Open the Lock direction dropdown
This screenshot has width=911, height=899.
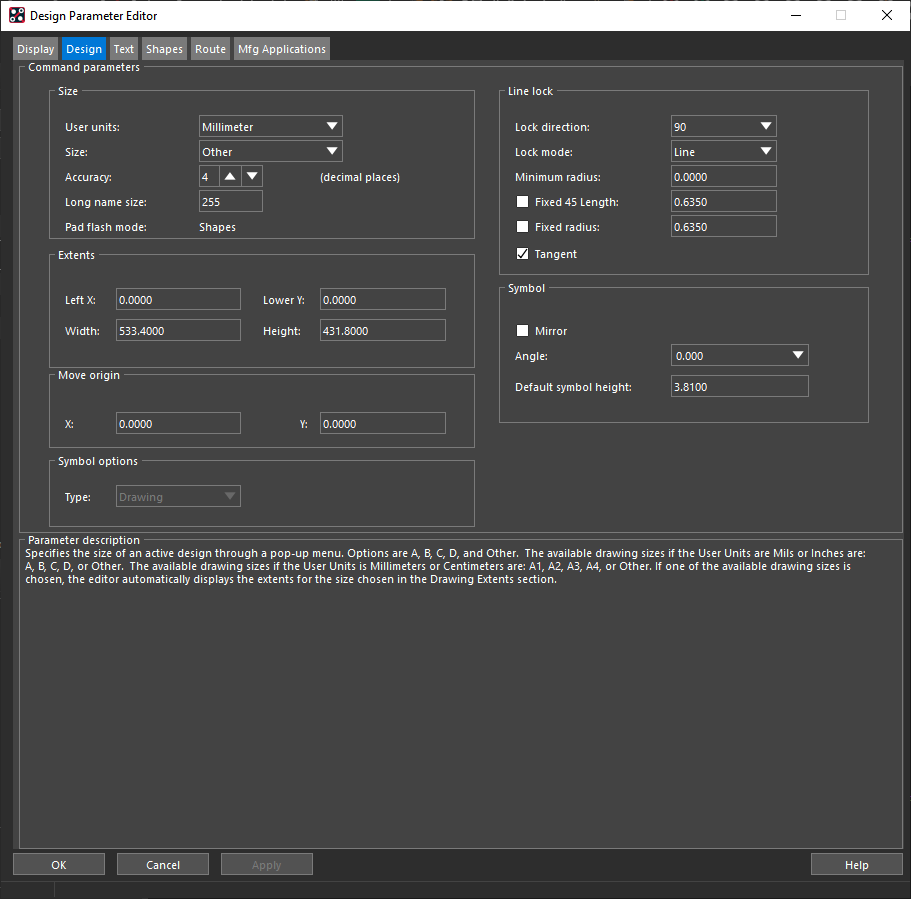724,127
